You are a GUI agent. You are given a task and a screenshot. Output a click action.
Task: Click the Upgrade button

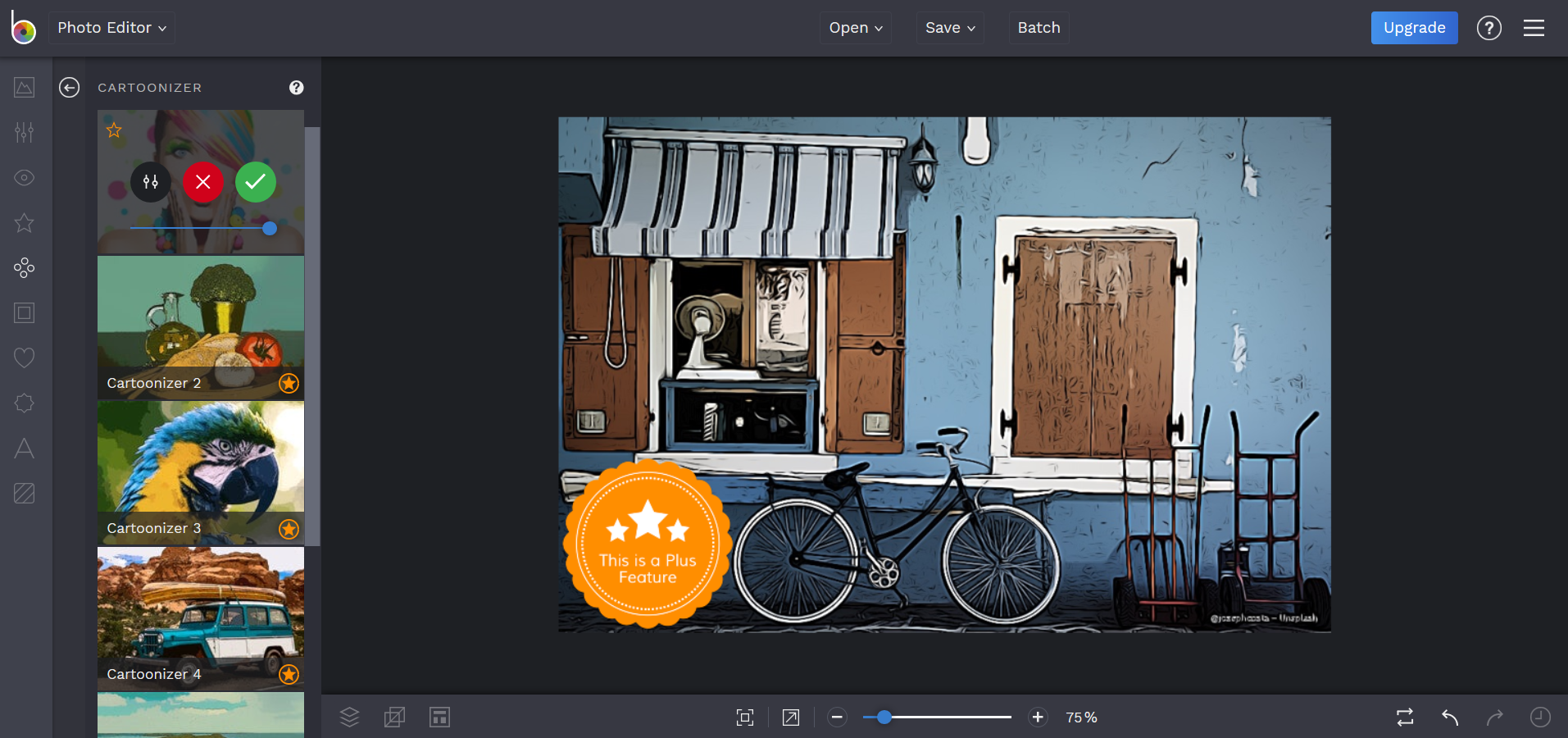[x=1414, y=28]
